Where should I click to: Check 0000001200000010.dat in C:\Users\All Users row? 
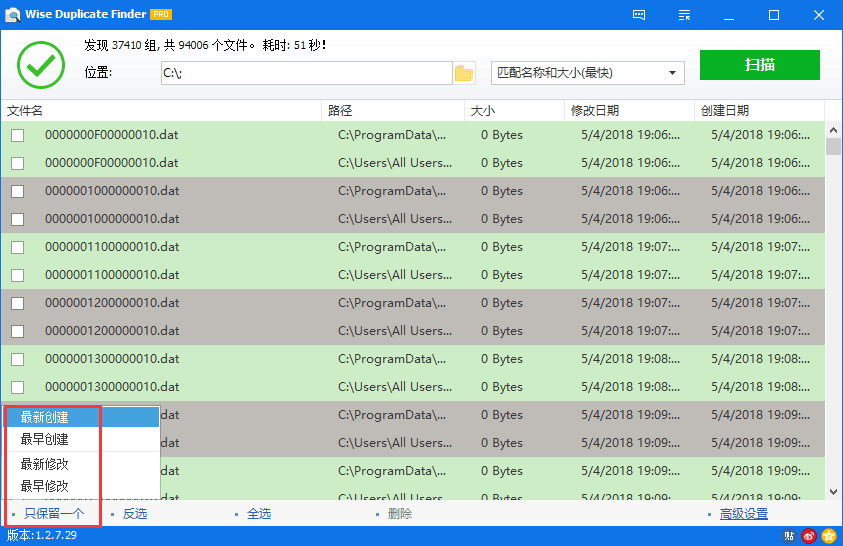click(x=18, y=331)
